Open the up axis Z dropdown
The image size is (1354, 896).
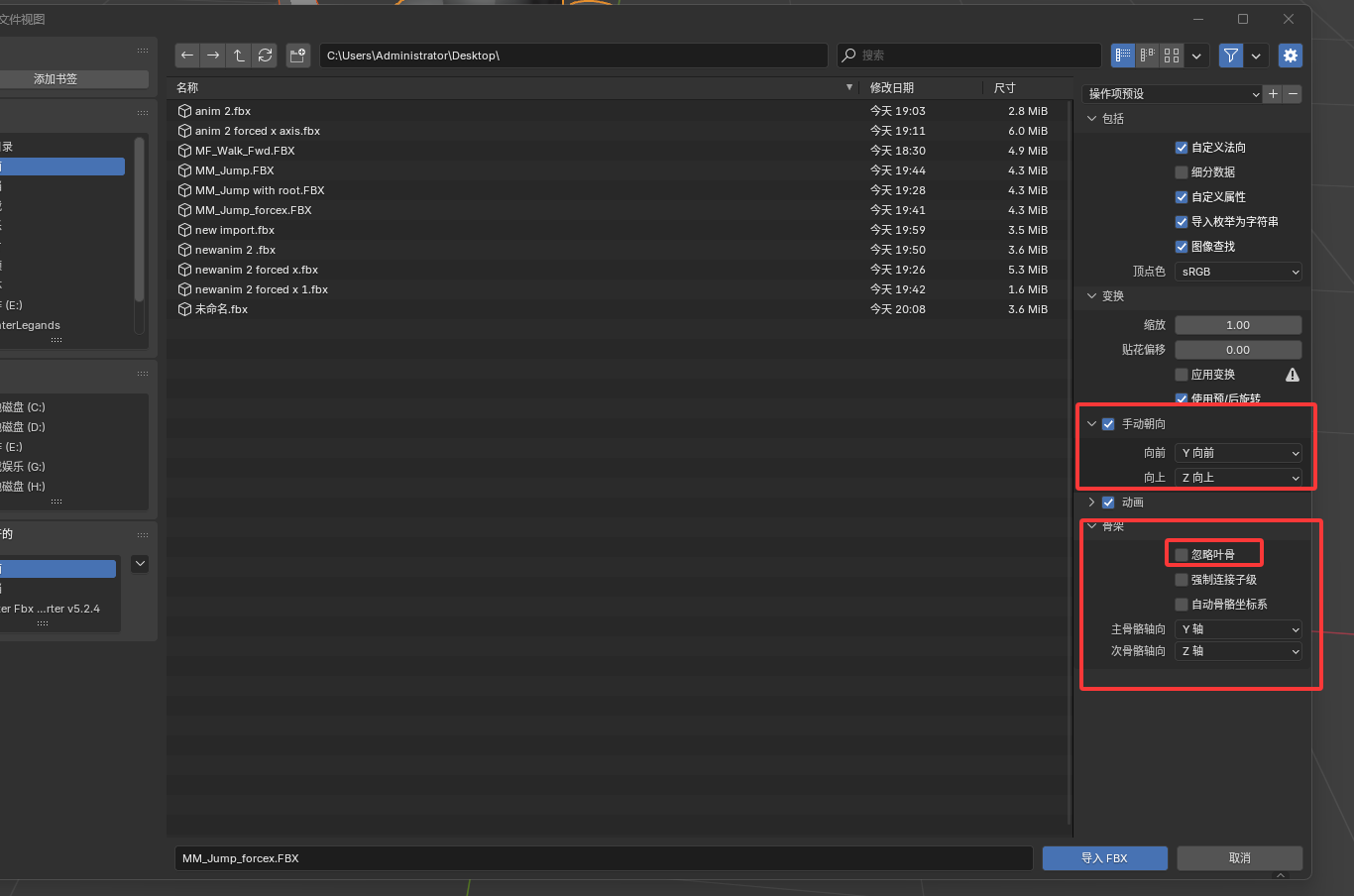point(1238,478)
